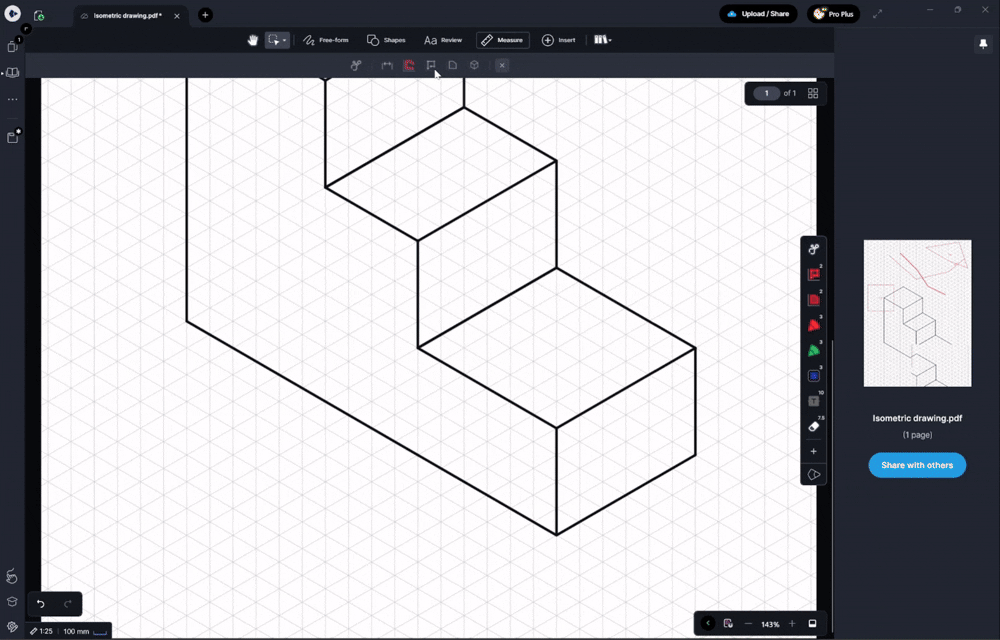Open the recent documents icon with green badge
Viewport: 1000px width, 640px height.
[x=39, y=15]
